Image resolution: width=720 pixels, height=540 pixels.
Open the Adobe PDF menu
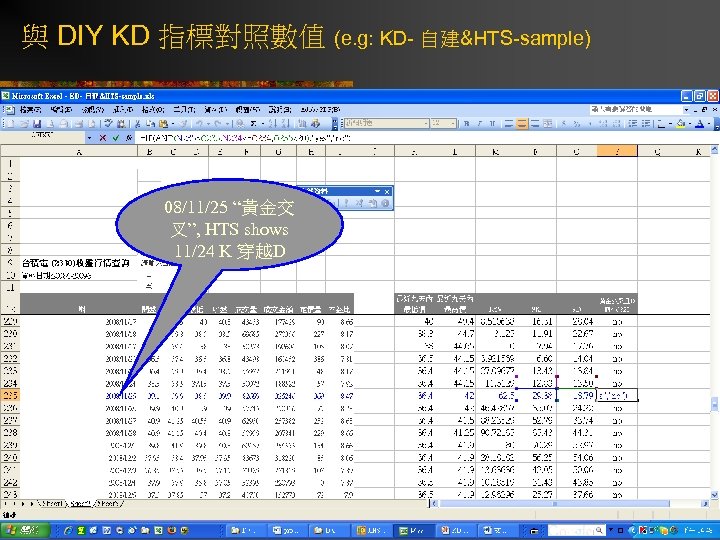[321, 109]
